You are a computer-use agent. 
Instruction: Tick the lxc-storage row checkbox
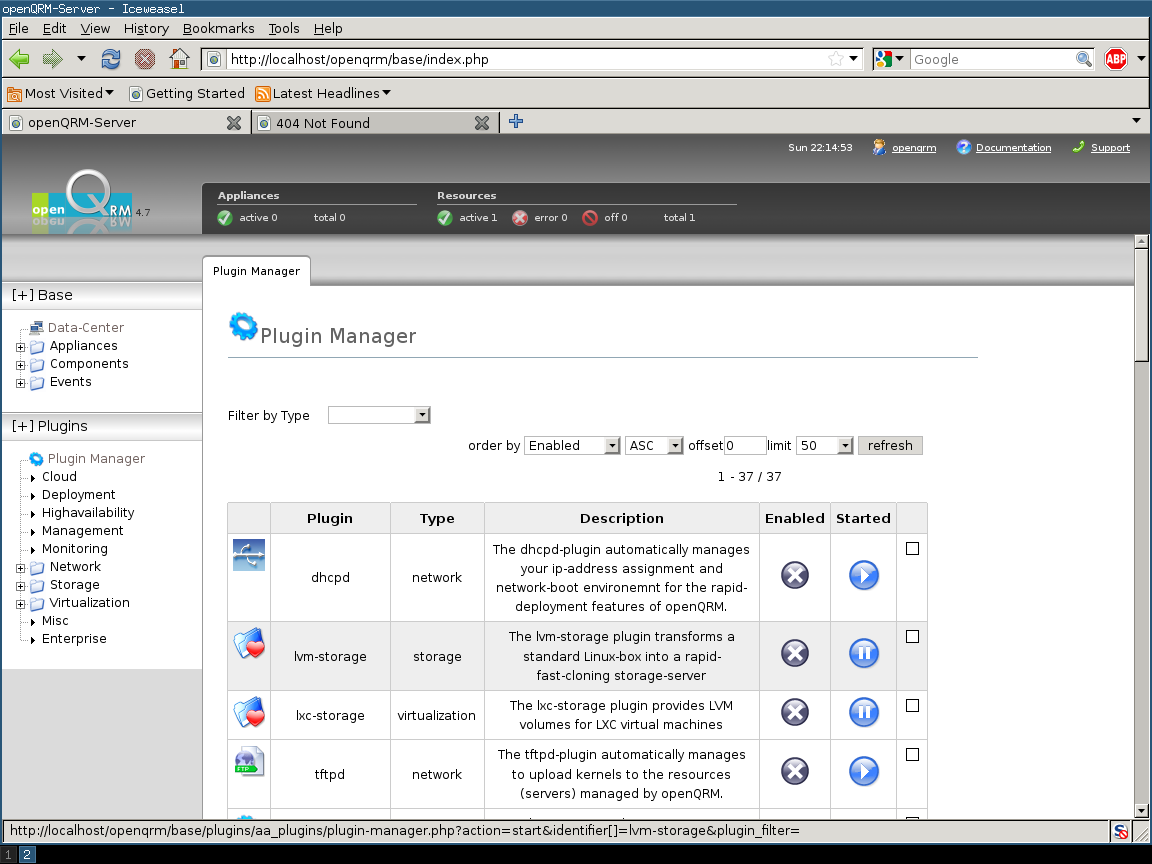click(912, 706)
